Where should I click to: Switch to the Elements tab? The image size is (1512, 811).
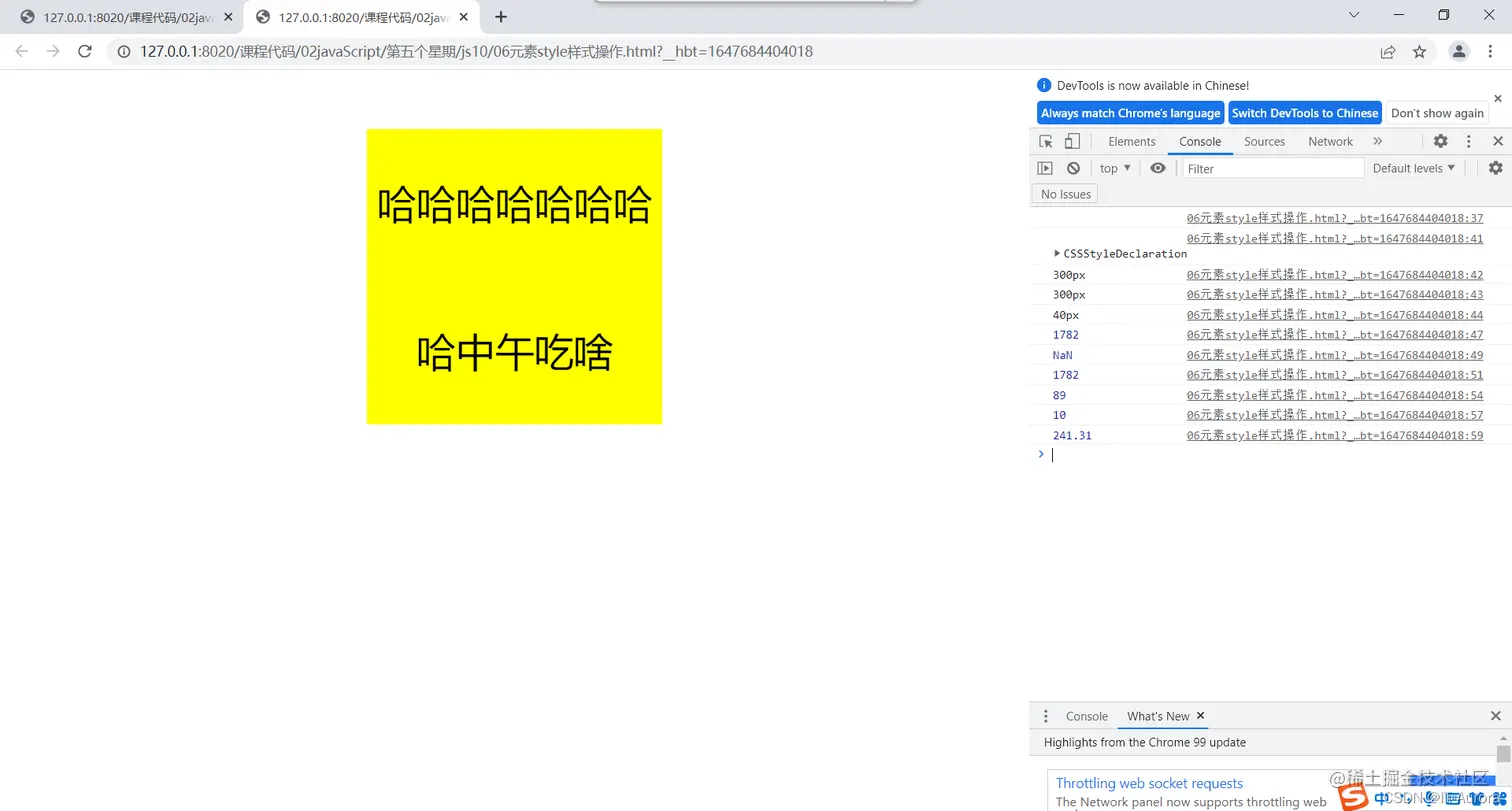(1132, 141)
